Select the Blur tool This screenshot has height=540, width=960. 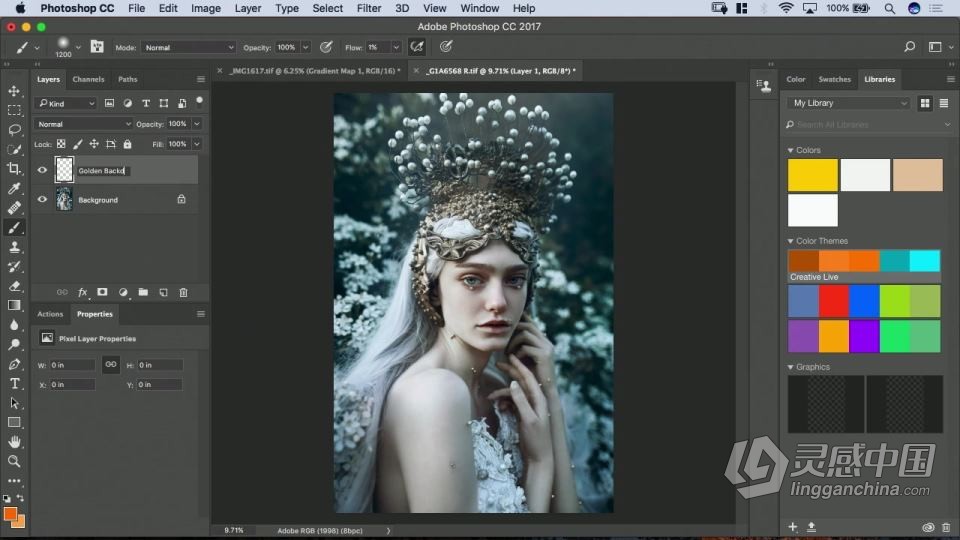pos(14,325)
